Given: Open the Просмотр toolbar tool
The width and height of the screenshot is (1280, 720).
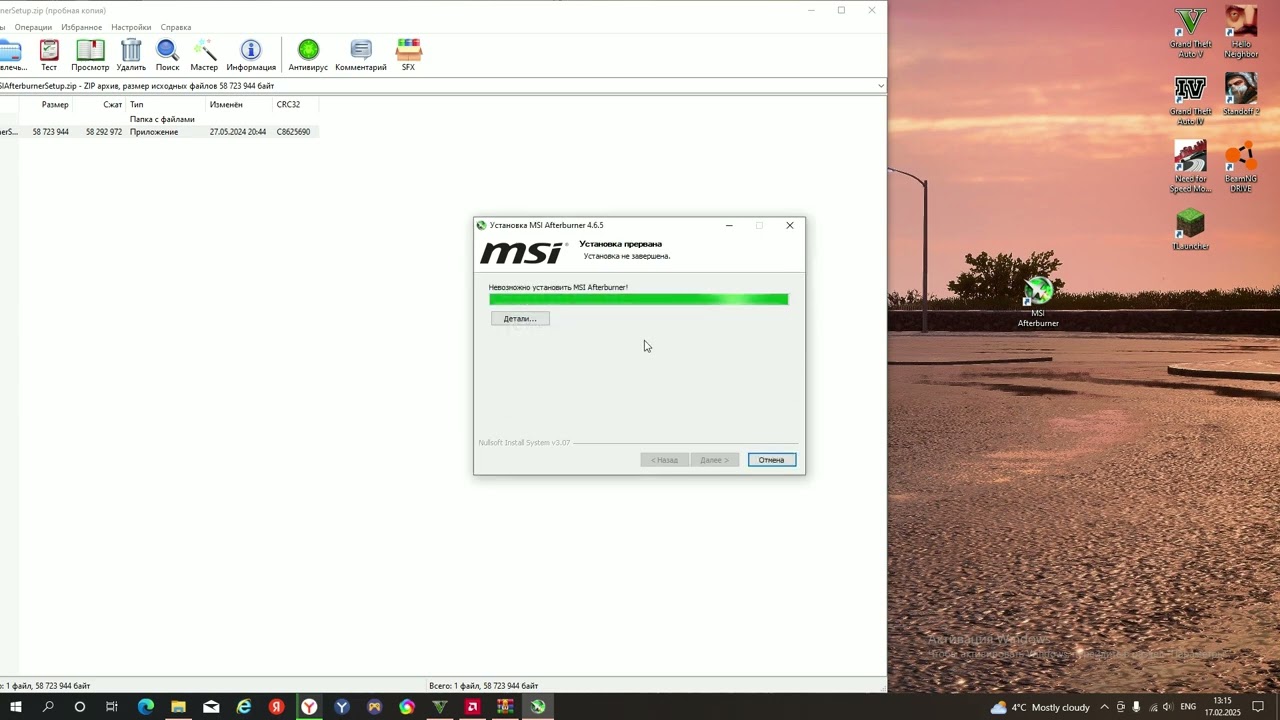Looking at the screenshot, I should click(90, 55).
